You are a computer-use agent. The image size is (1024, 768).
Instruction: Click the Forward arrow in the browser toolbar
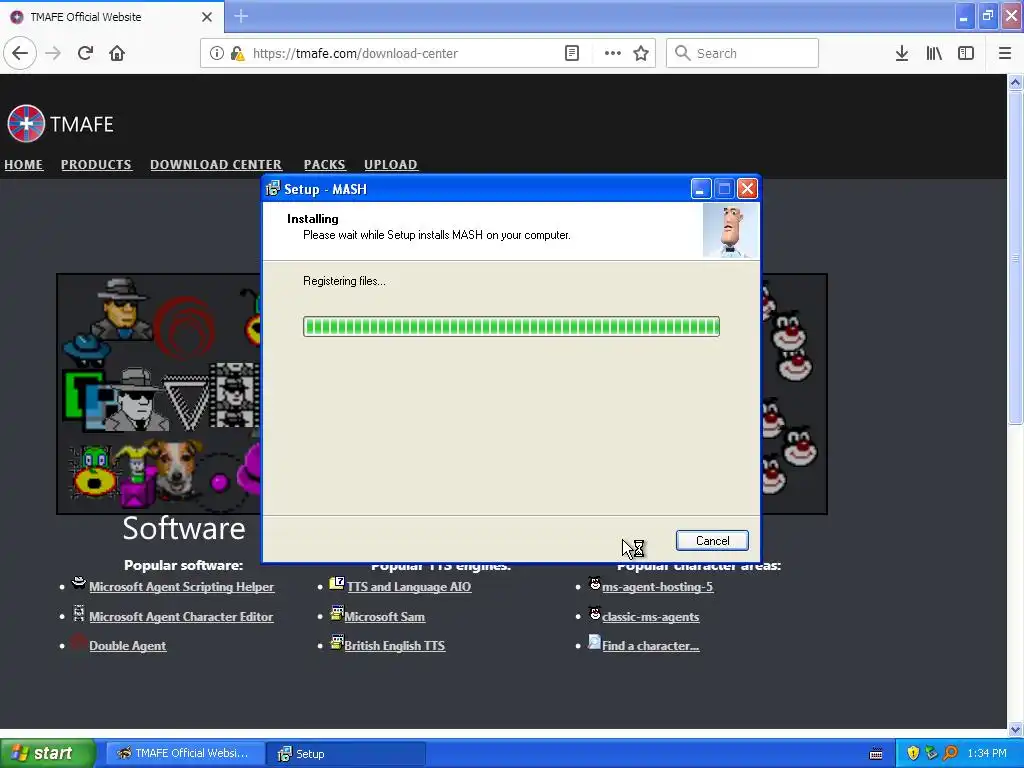point(53,53)
